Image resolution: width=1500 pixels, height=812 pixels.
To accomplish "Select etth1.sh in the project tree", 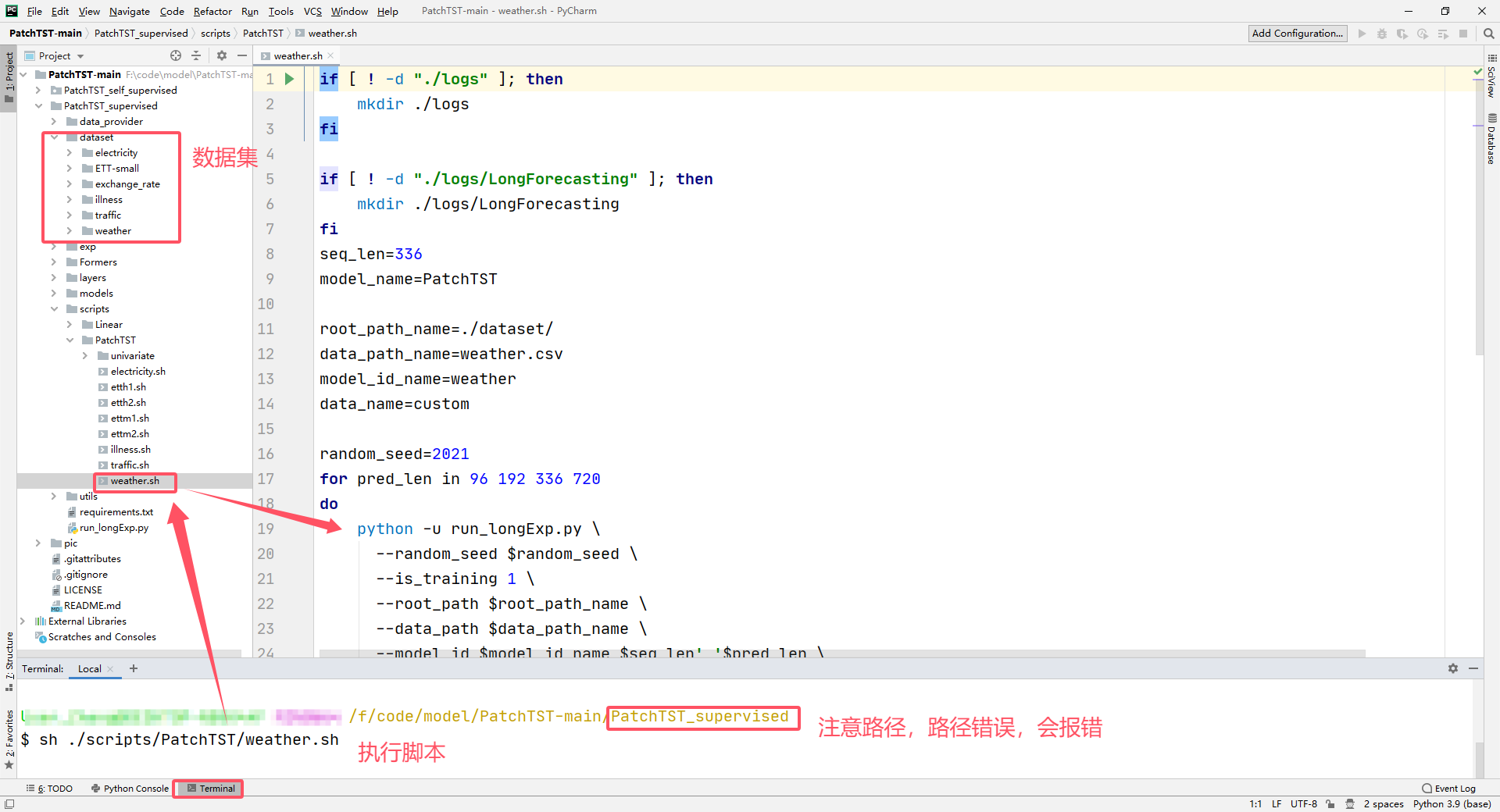I will (129, 386).
